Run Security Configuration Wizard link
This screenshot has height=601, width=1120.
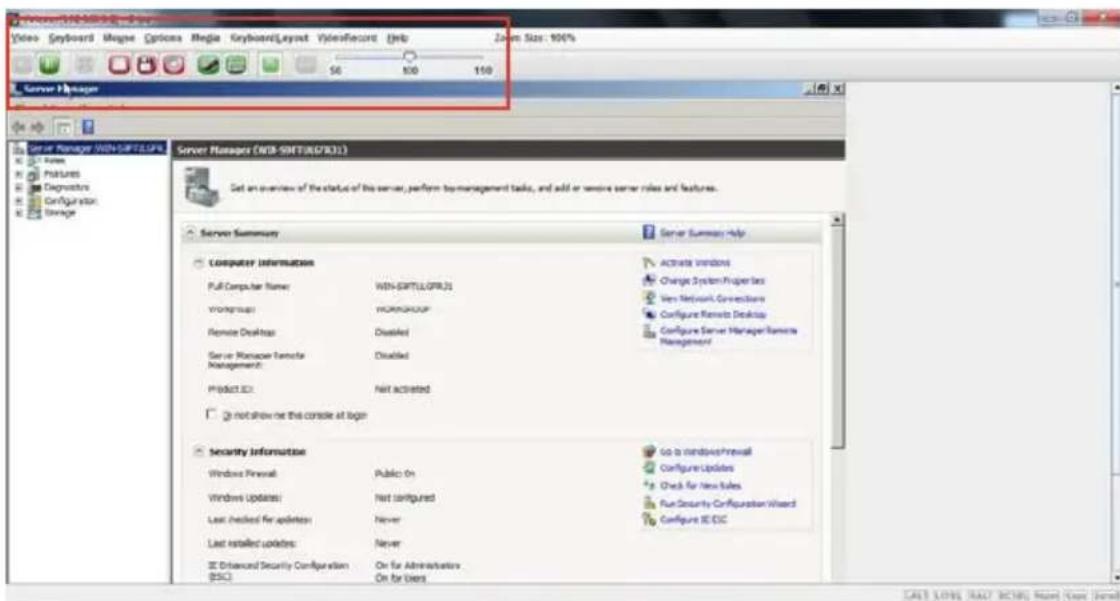[x=727, y=504]
